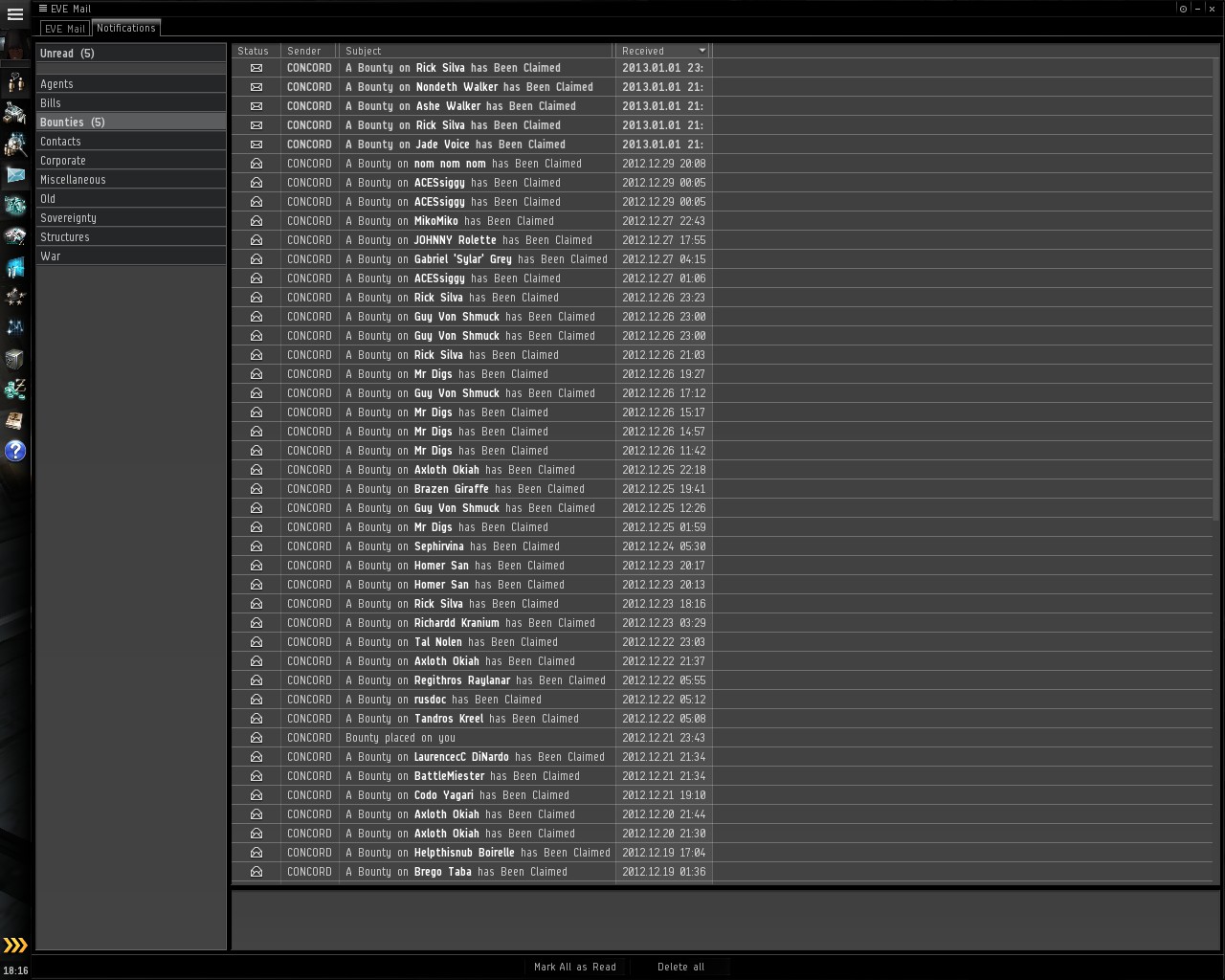Click CONCORD sender in the Codo Yagari row
Viewport: 1225px width, 980px height.
pyautogui.click(x=309, y=795)
